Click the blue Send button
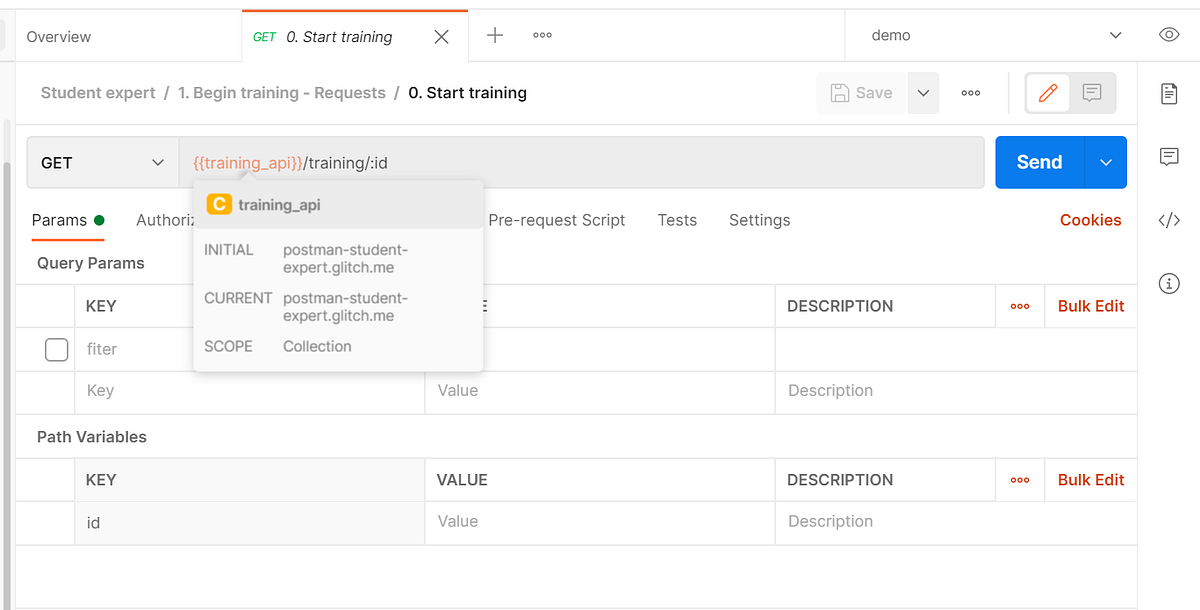Image resolution: width=1200 pixels, height=610 pixels. (x=1040, y=162)
